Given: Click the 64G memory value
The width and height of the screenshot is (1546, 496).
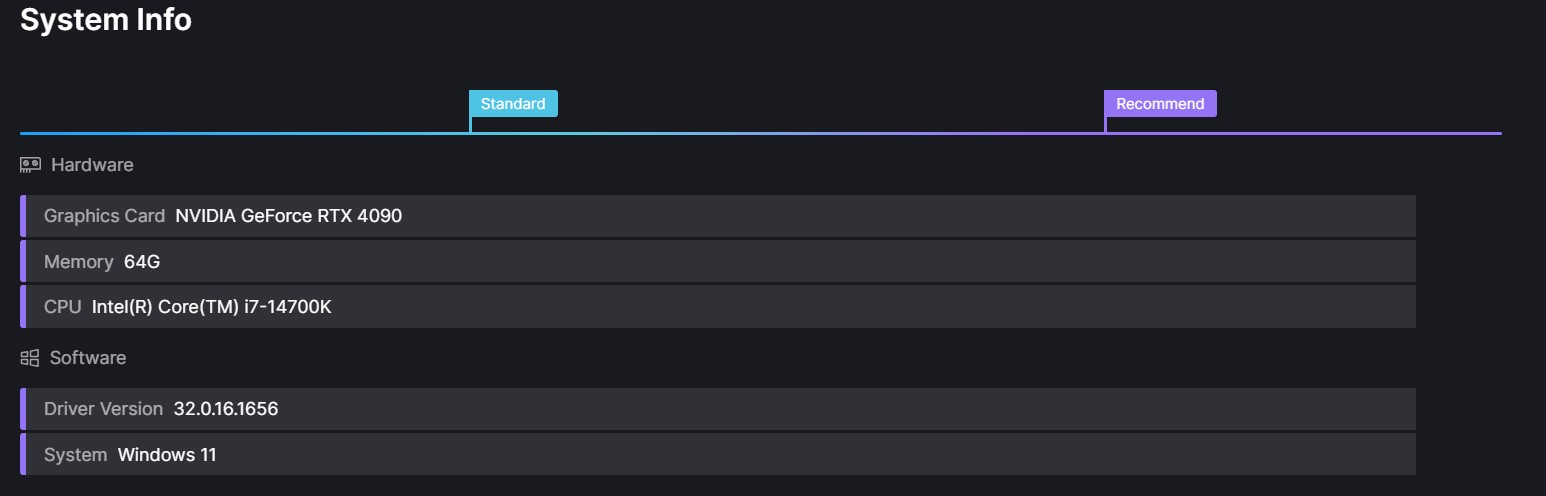Looking at the screenshot, I should tap(142, 262).
